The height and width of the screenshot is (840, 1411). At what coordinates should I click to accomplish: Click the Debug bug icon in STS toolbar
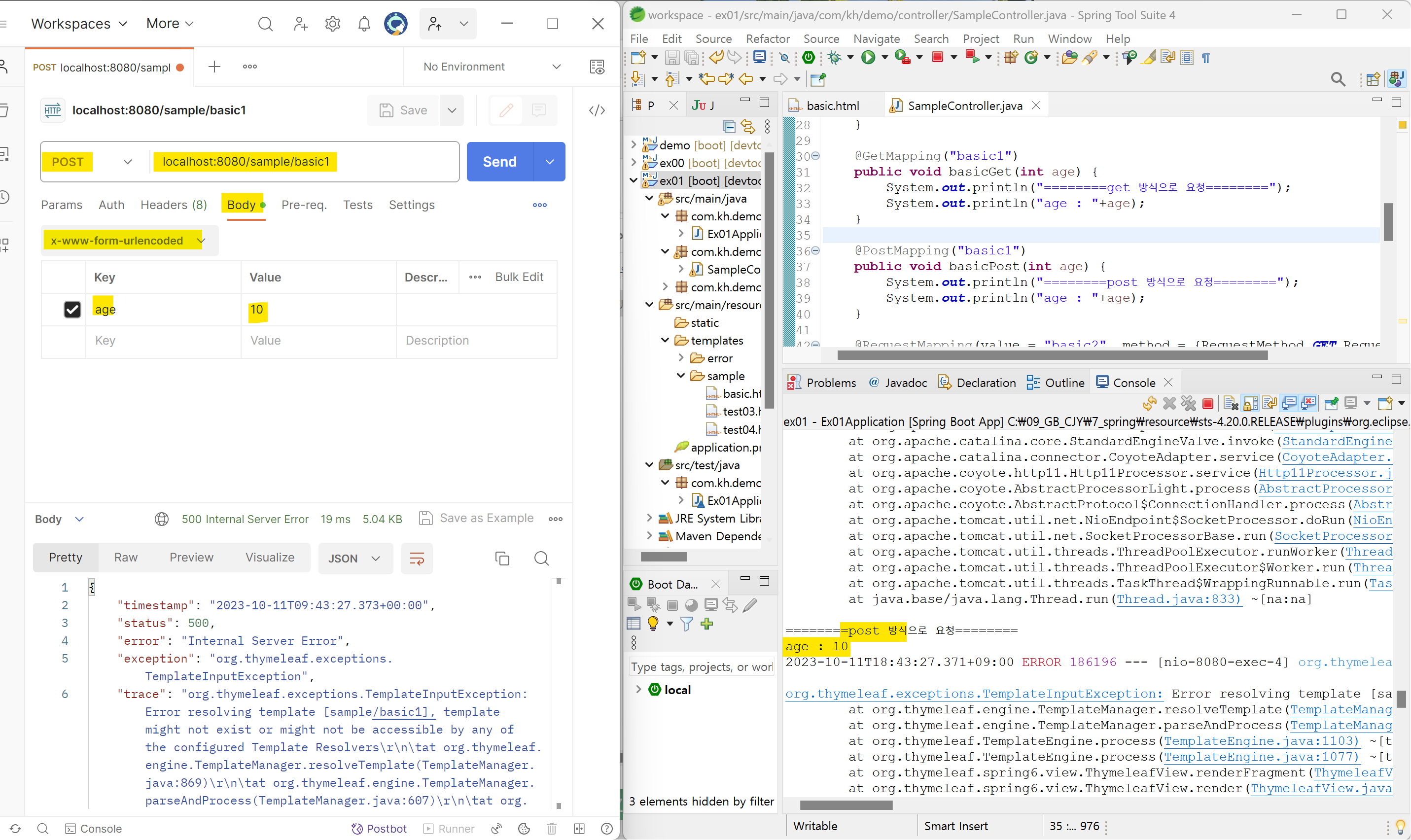(834, 58)
